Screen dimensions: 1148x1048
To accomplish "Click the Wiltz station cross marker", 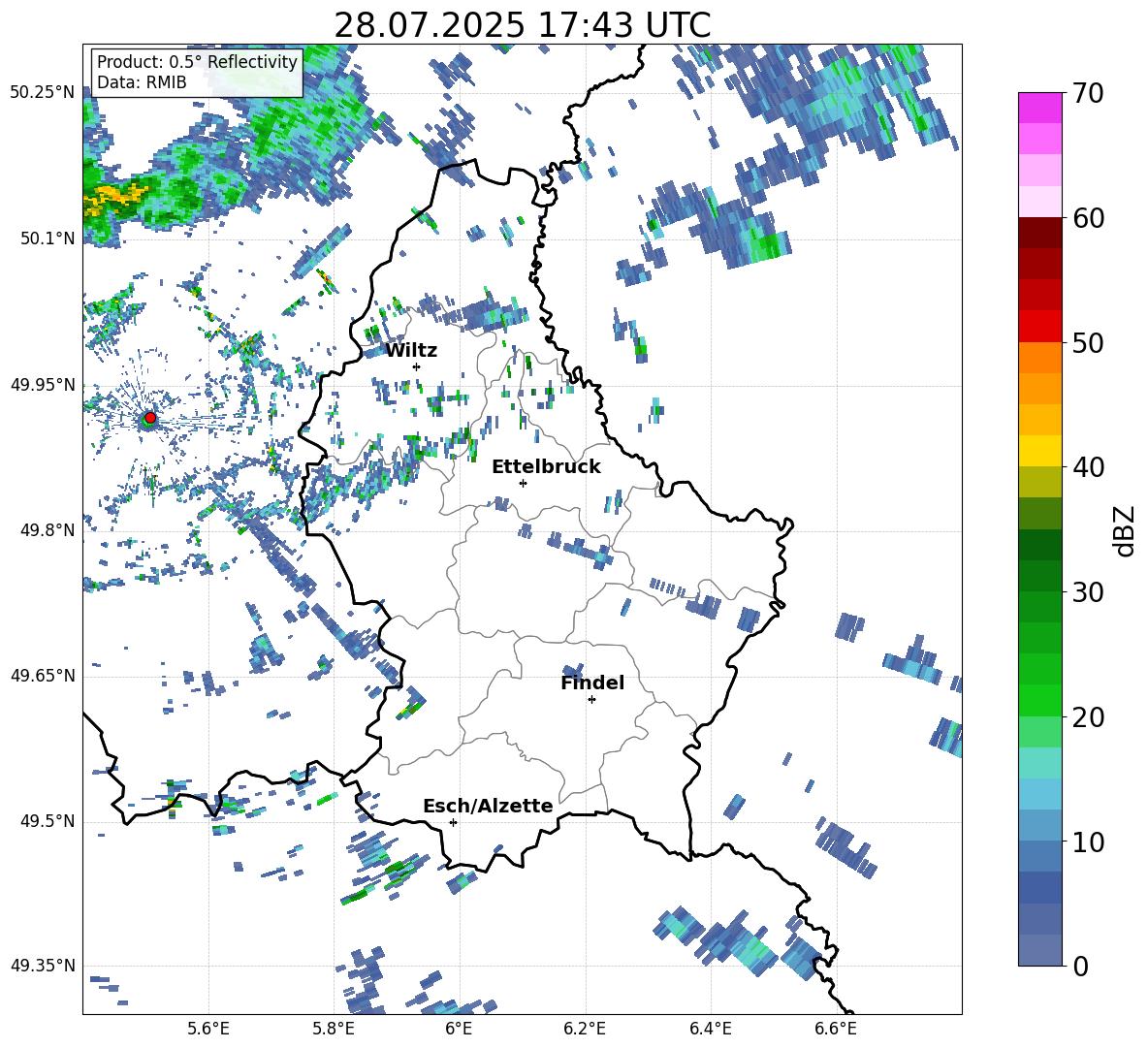I will tap(417, 366).
